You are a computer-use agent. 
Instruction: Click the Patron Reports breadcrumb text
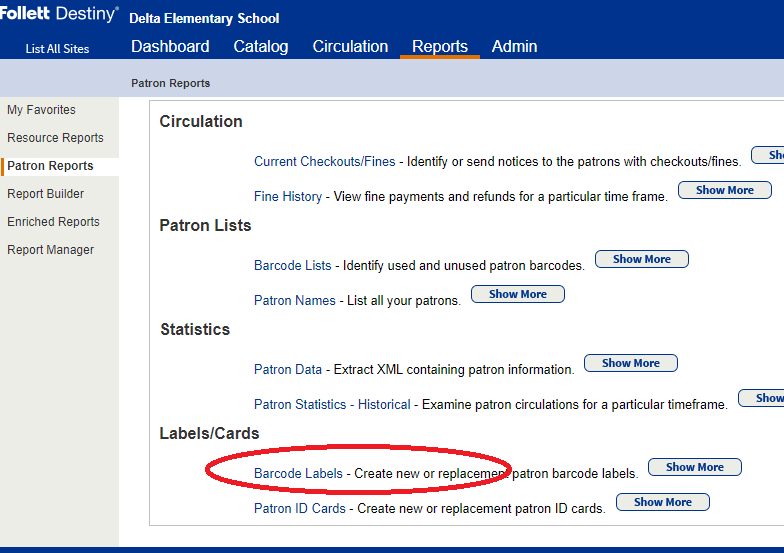pos(170,83)
